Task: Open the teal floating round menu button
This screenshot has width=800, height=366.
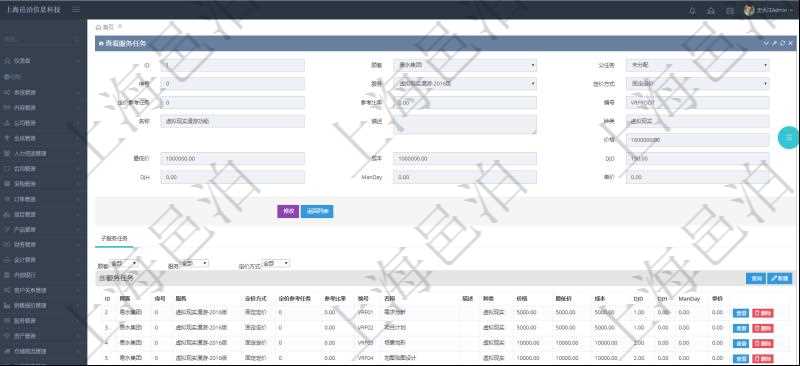Action: 788,138
